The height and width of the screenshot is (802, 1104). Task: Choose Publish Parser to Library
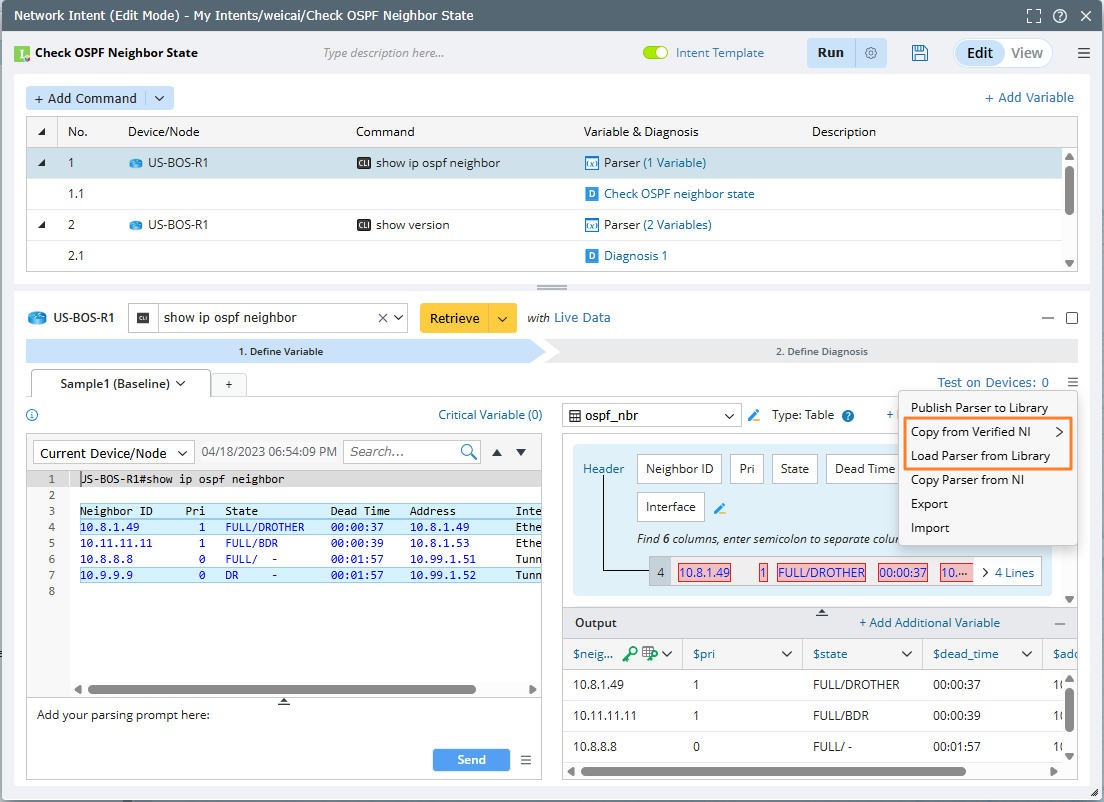point(979,408)
